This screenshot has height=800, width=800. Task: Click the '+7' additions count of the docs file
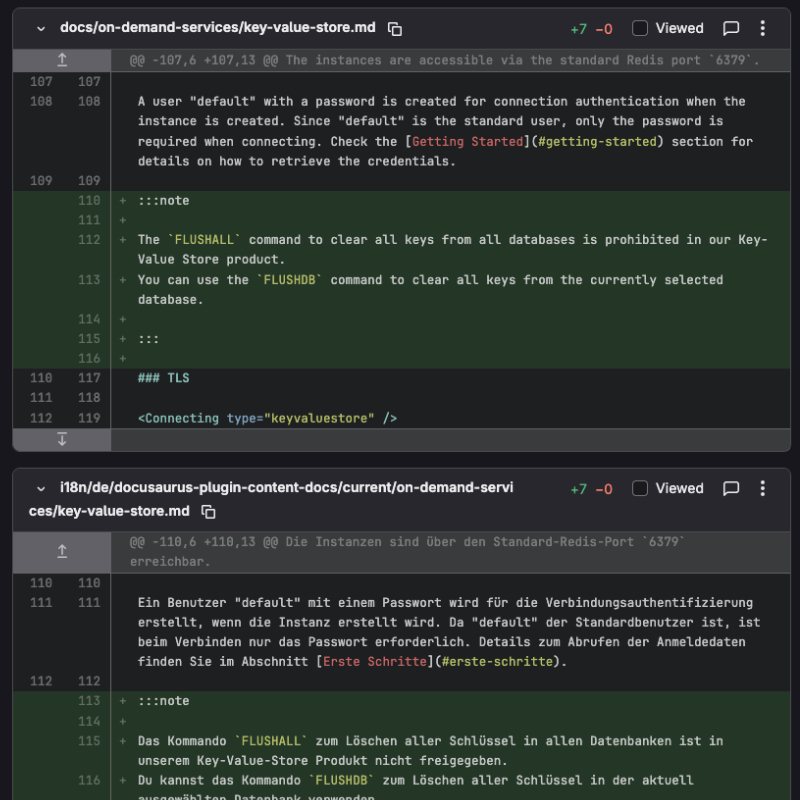pos(579,29)
